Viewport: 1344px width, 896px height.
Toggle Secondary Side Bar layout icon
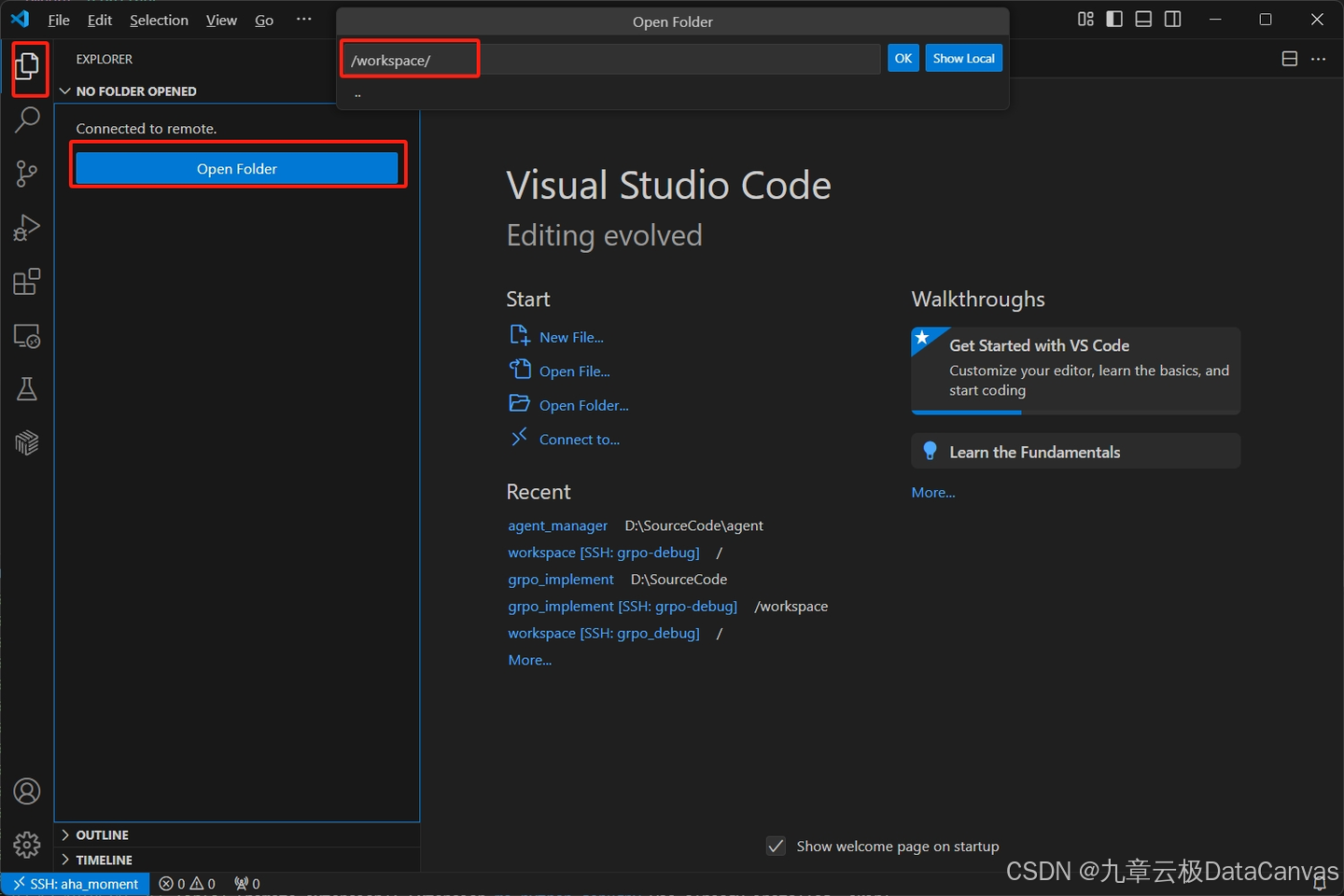[x=1172, y=19]
